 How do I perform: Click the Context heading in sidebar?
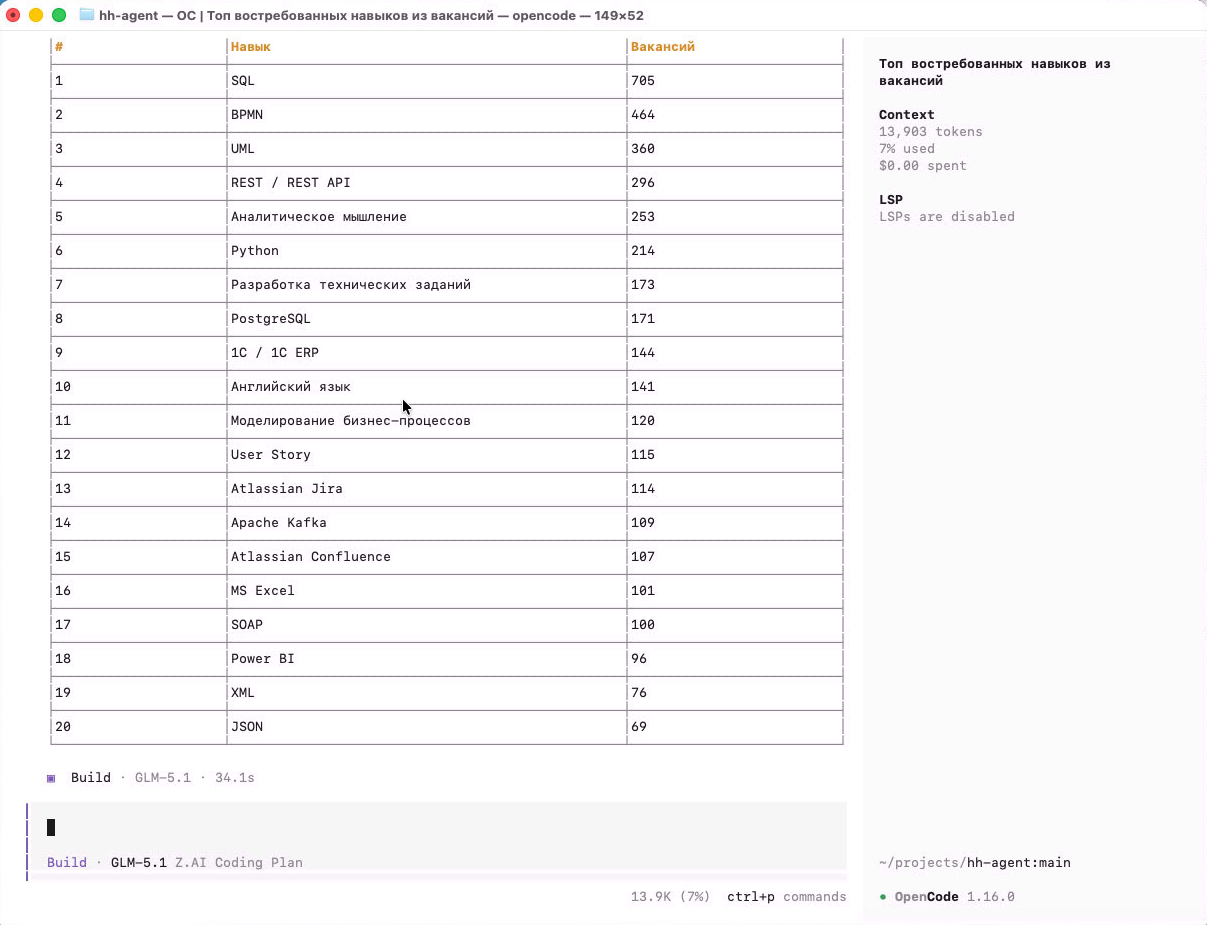click(x=907, y=115)
